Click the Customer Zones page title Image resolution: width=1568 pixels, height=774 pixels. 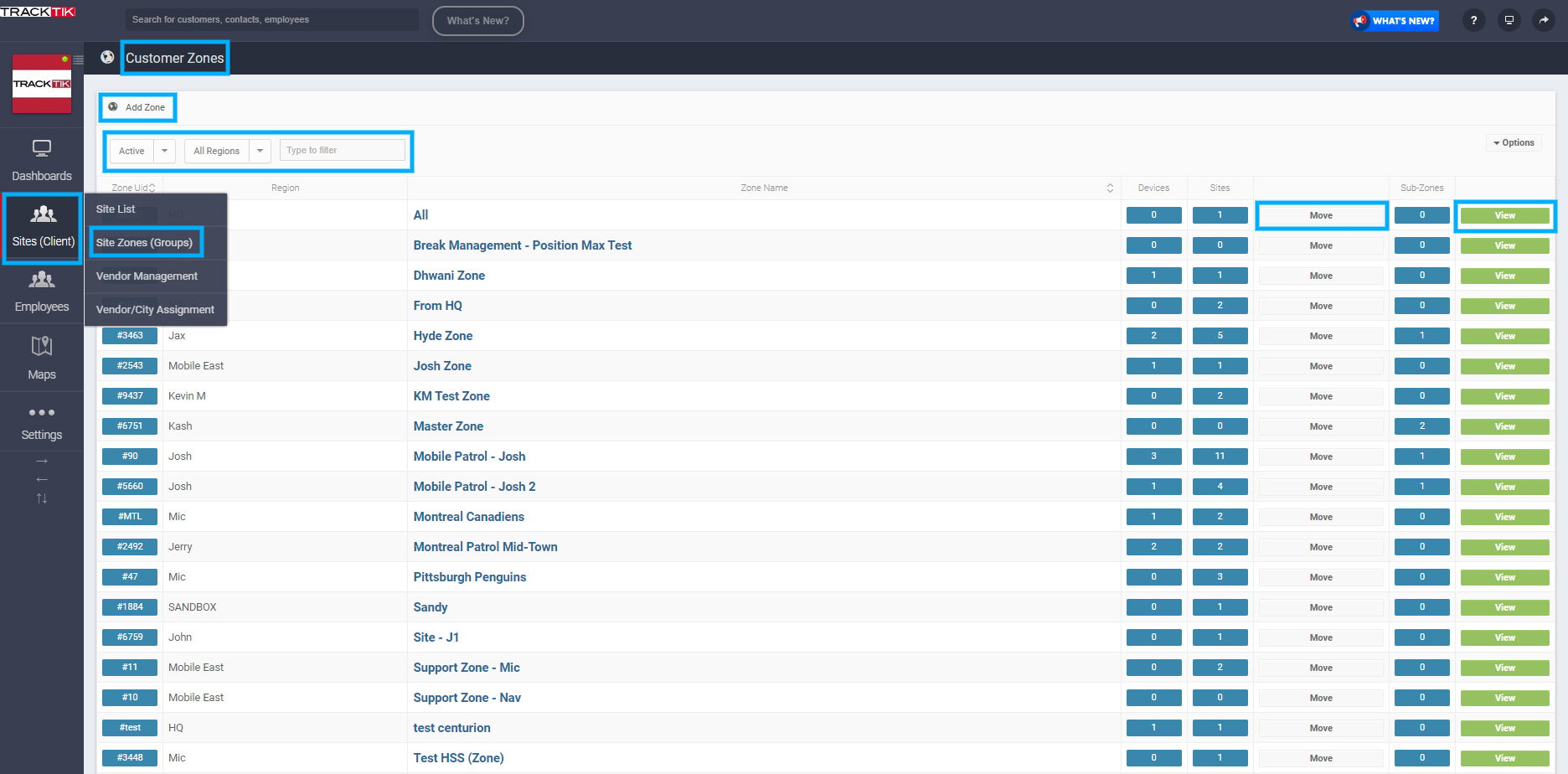point(175,58)
